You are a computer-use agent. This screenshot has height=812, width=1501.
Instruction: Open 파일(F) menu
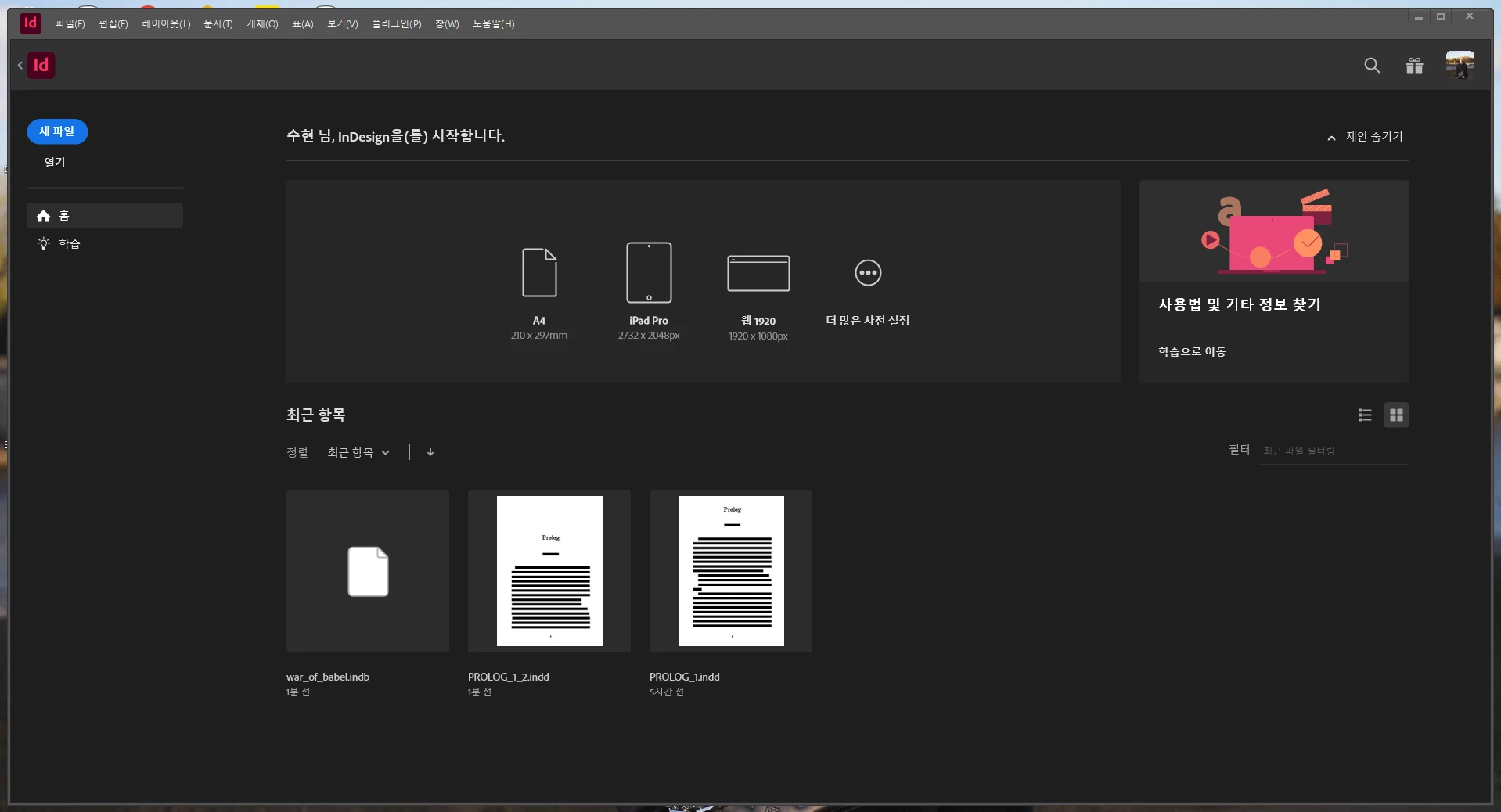(70, 24)
